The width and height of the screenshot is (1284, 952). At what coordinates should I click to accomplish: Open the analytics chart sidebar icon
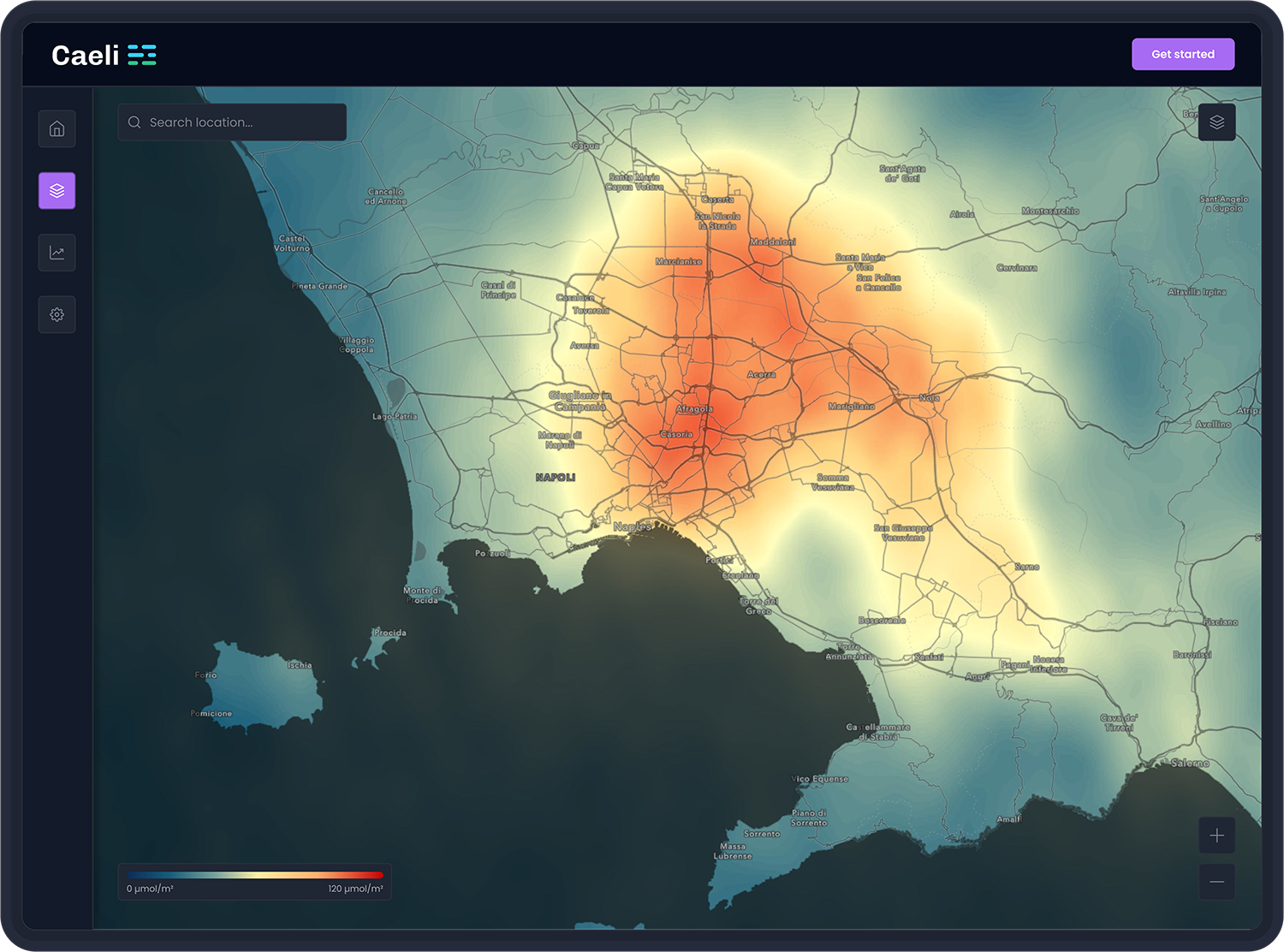click(56, 253)
